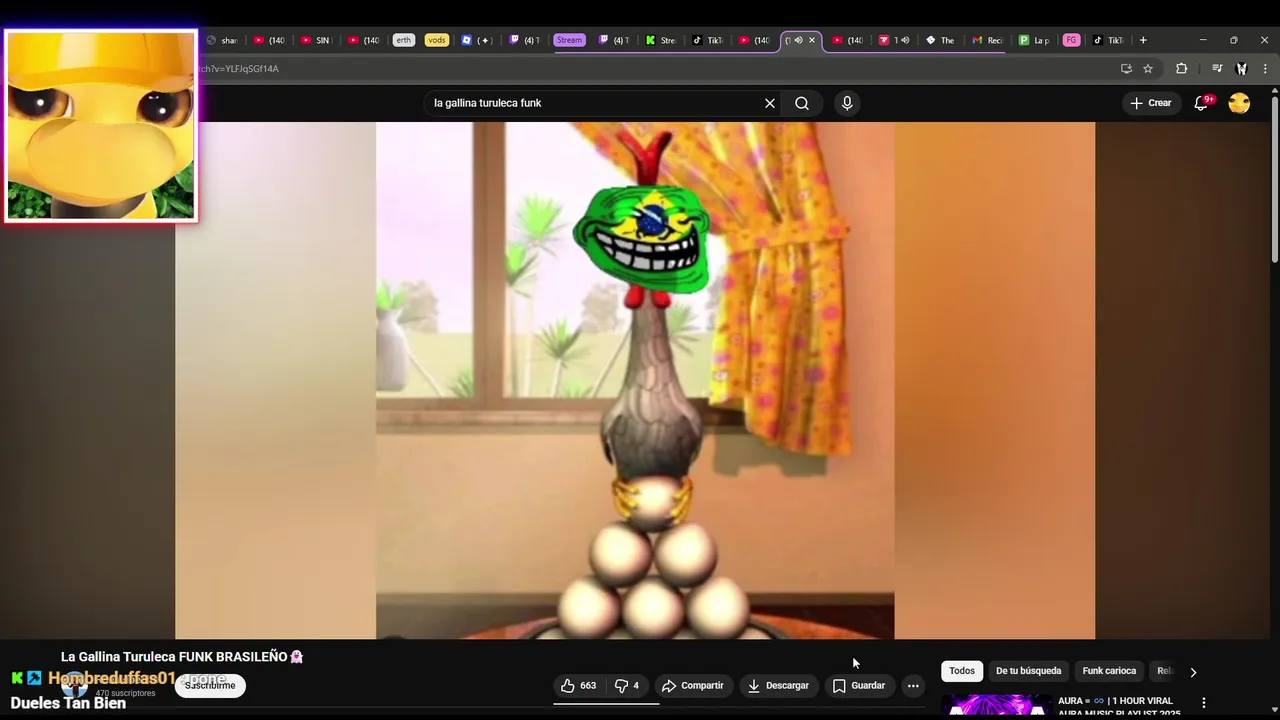Expand the erth tab group
Viewport: 1280px width, 720px height.
[x=403, y=40]
